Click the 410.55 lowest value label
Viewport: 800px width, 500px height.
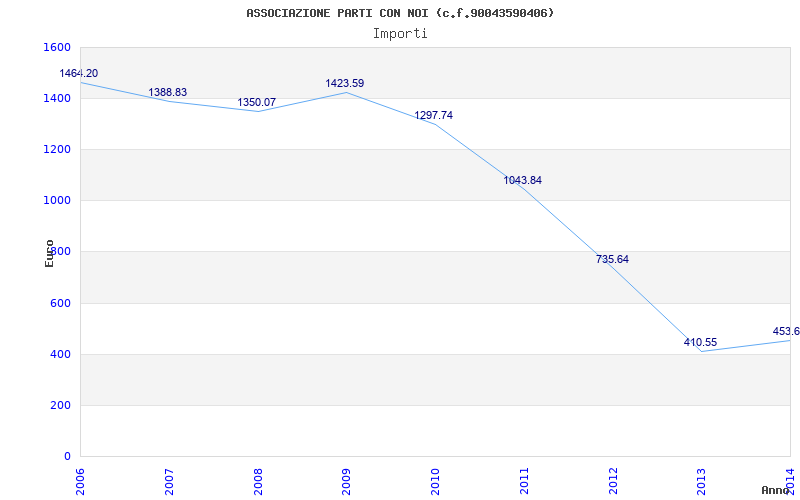700,343
